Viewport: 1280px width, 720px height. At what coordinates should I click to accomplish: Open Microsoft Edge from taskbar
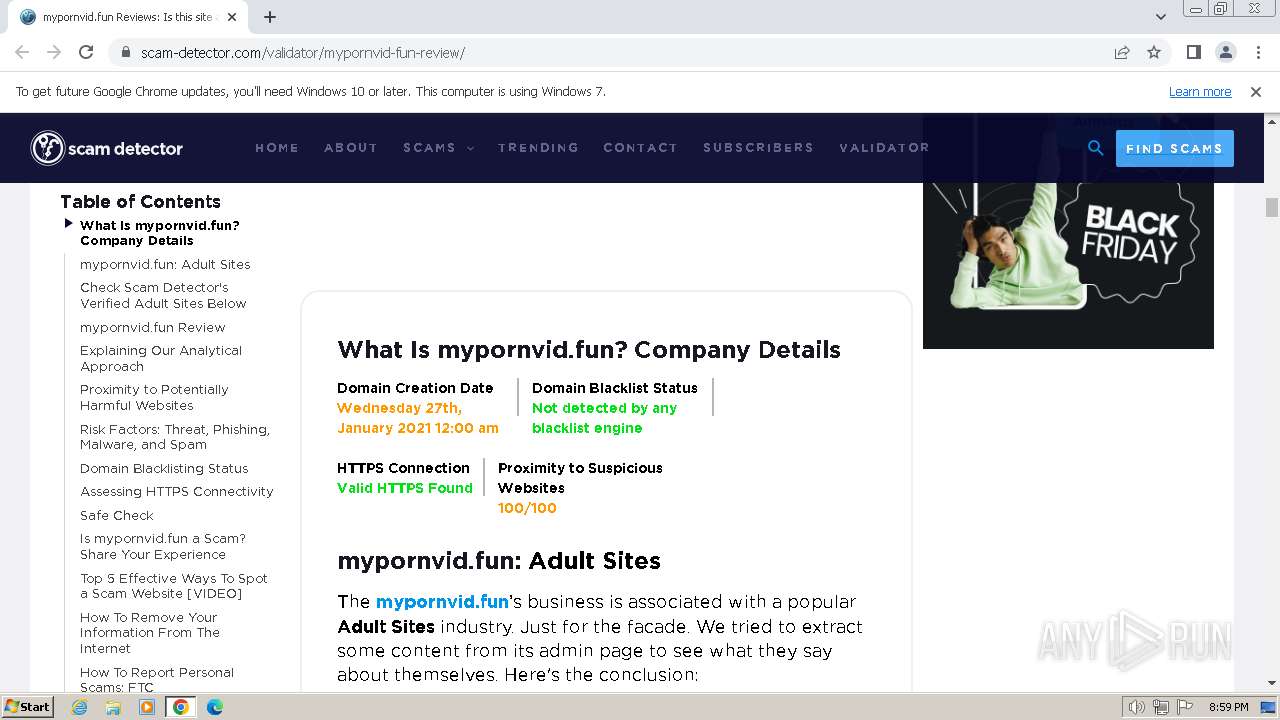214,707
